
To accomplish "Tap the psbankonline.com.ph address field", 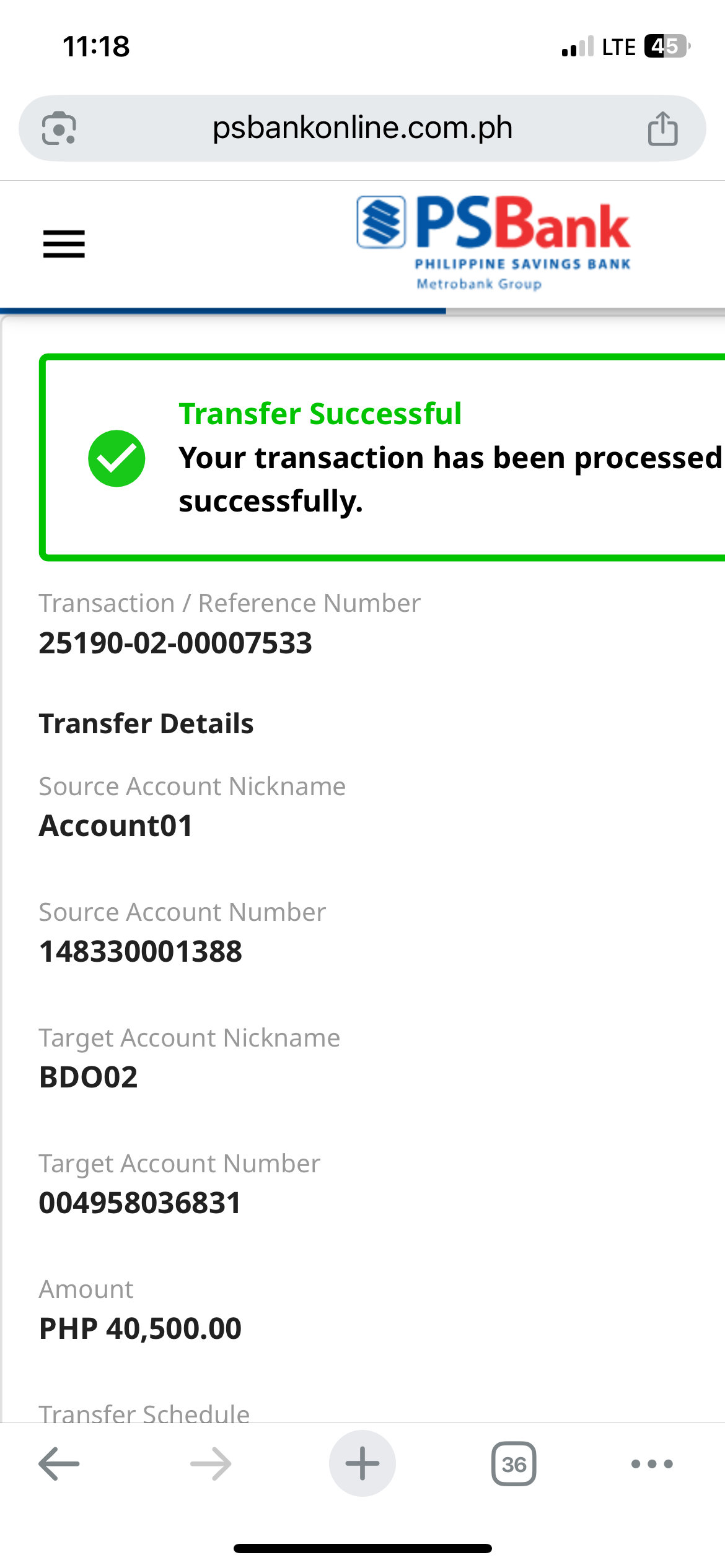I will tap(362, 128).
